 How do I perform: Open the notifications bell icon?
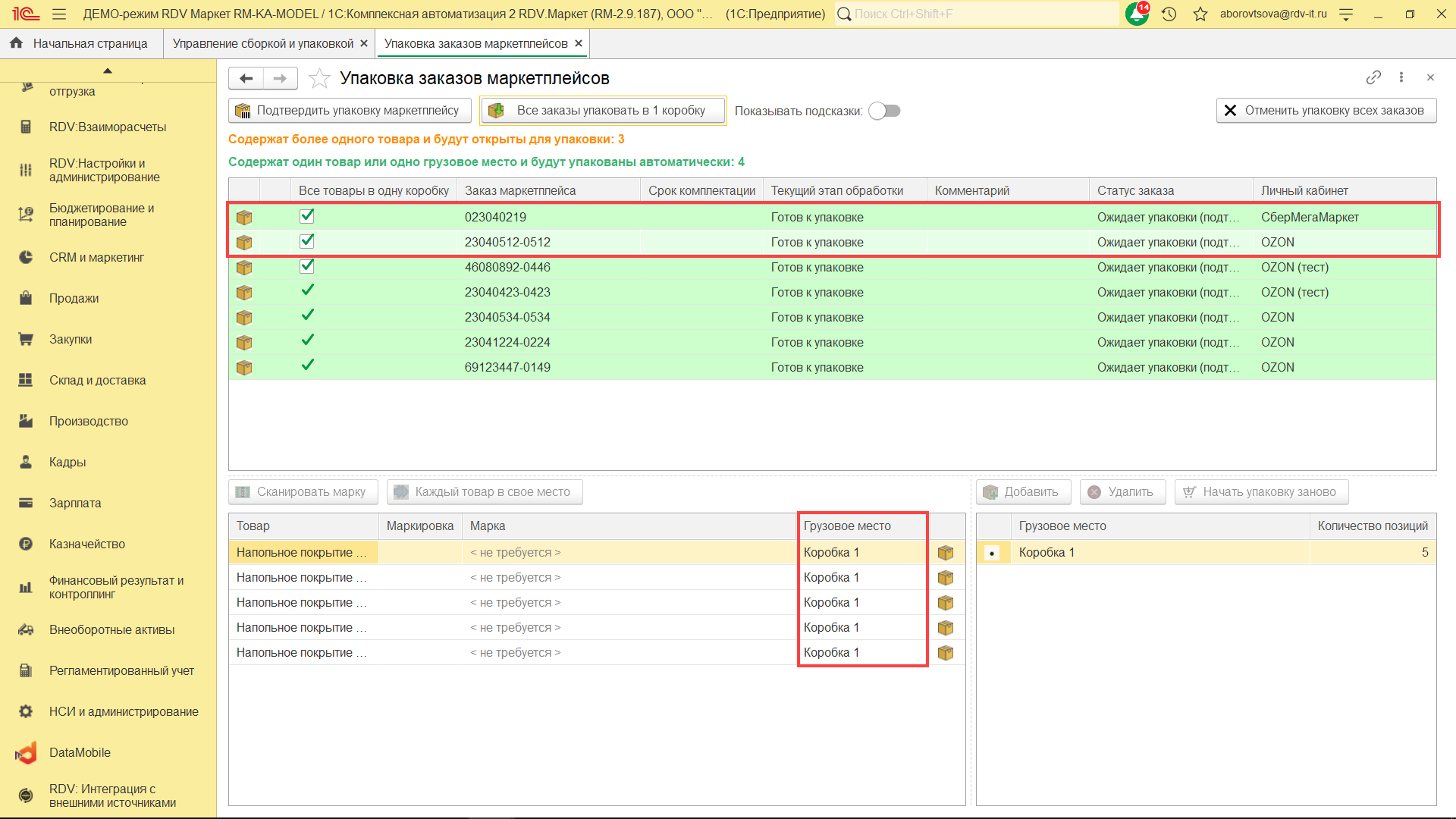1137,14
